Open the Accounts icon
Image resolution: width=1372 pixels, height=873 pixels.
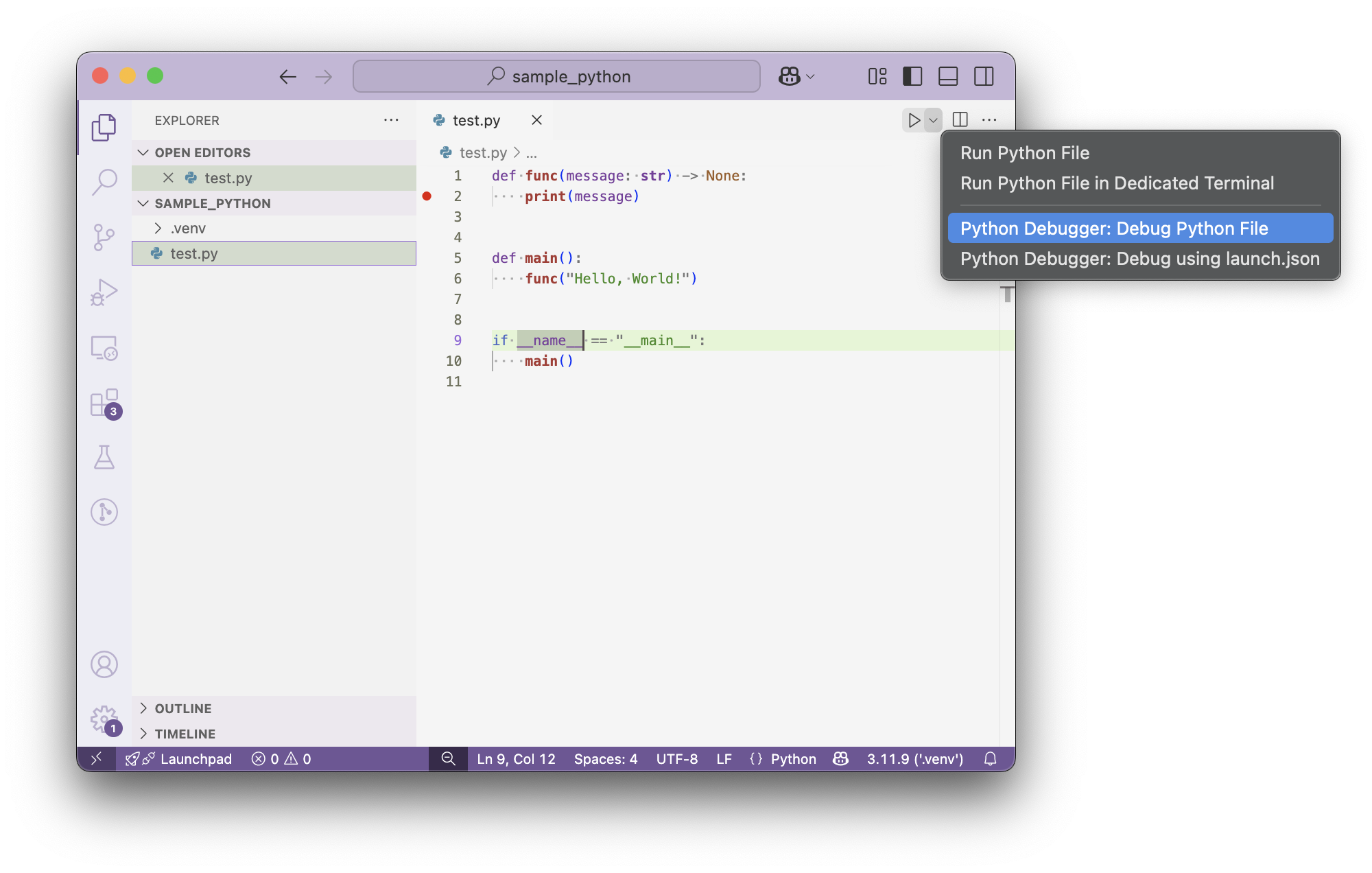click(104, 664)
